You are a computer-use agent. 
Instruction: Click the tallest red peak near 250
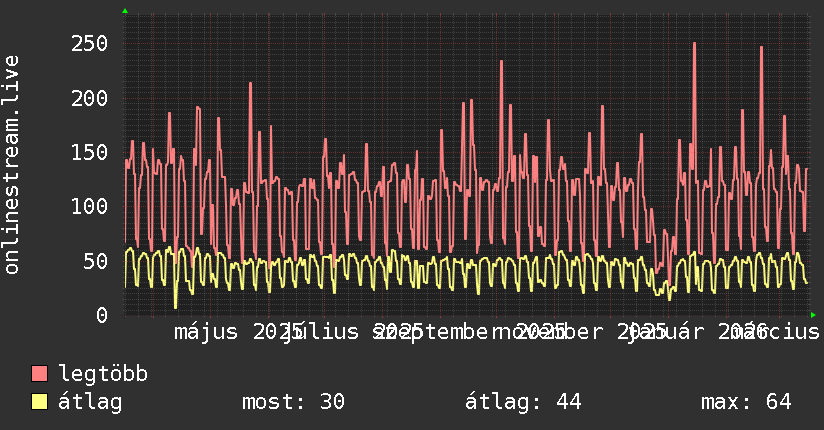pos(694,44)
